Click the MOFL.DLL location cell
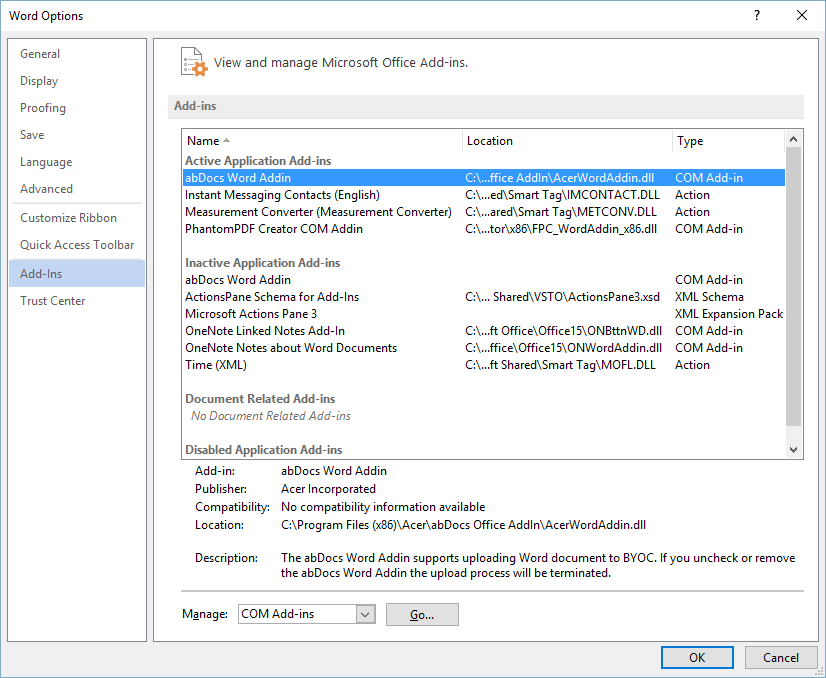The height and width of the screenshot is (678, 826). pos(560,365)
